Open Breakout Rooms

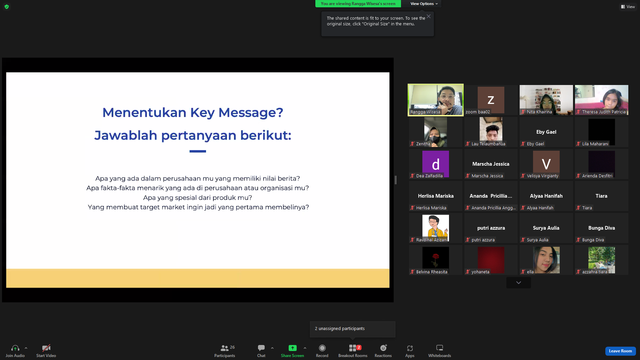[353, 350]
